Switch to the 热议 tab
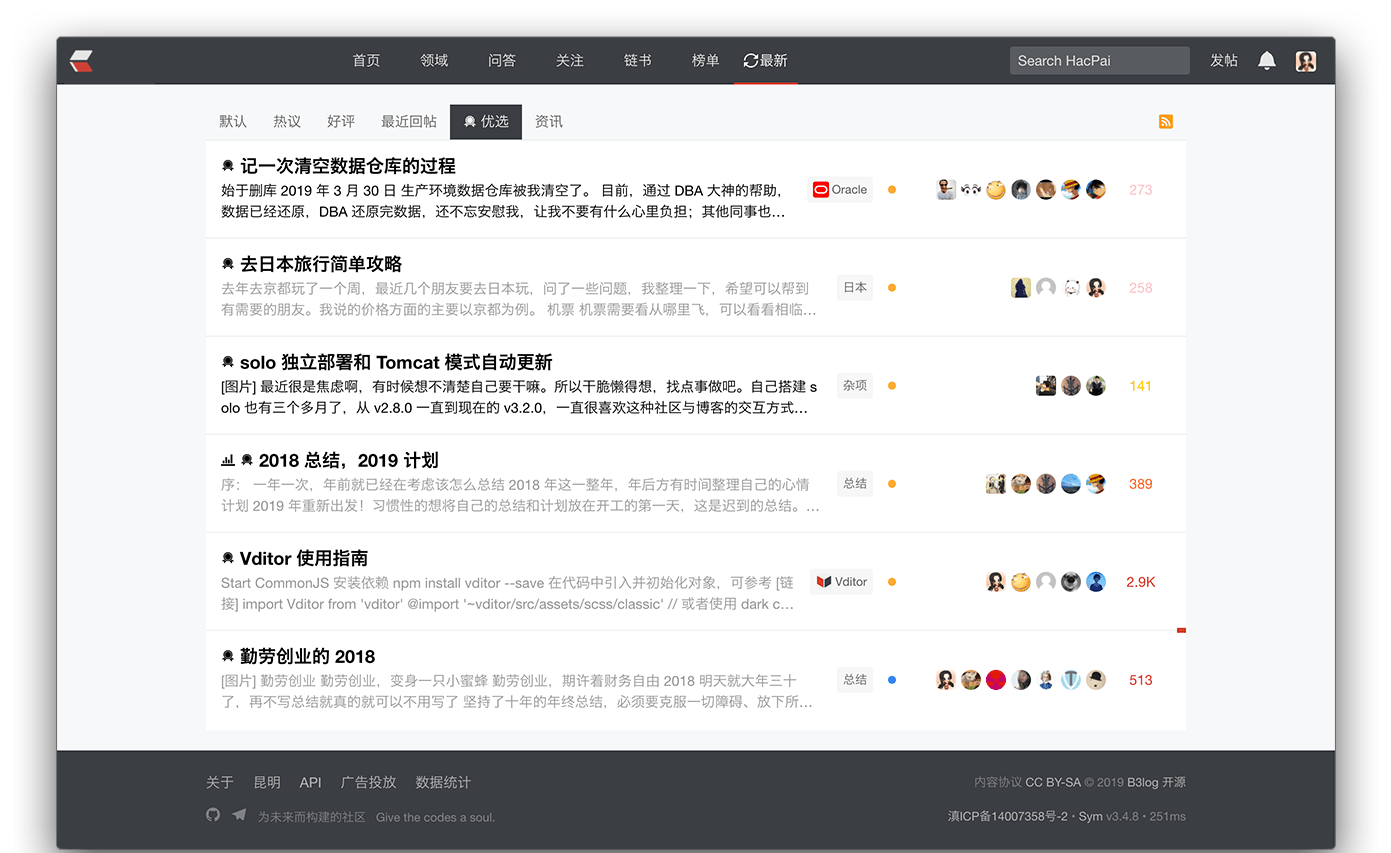The image size is (1391, 853). click(x=287, y=122)
